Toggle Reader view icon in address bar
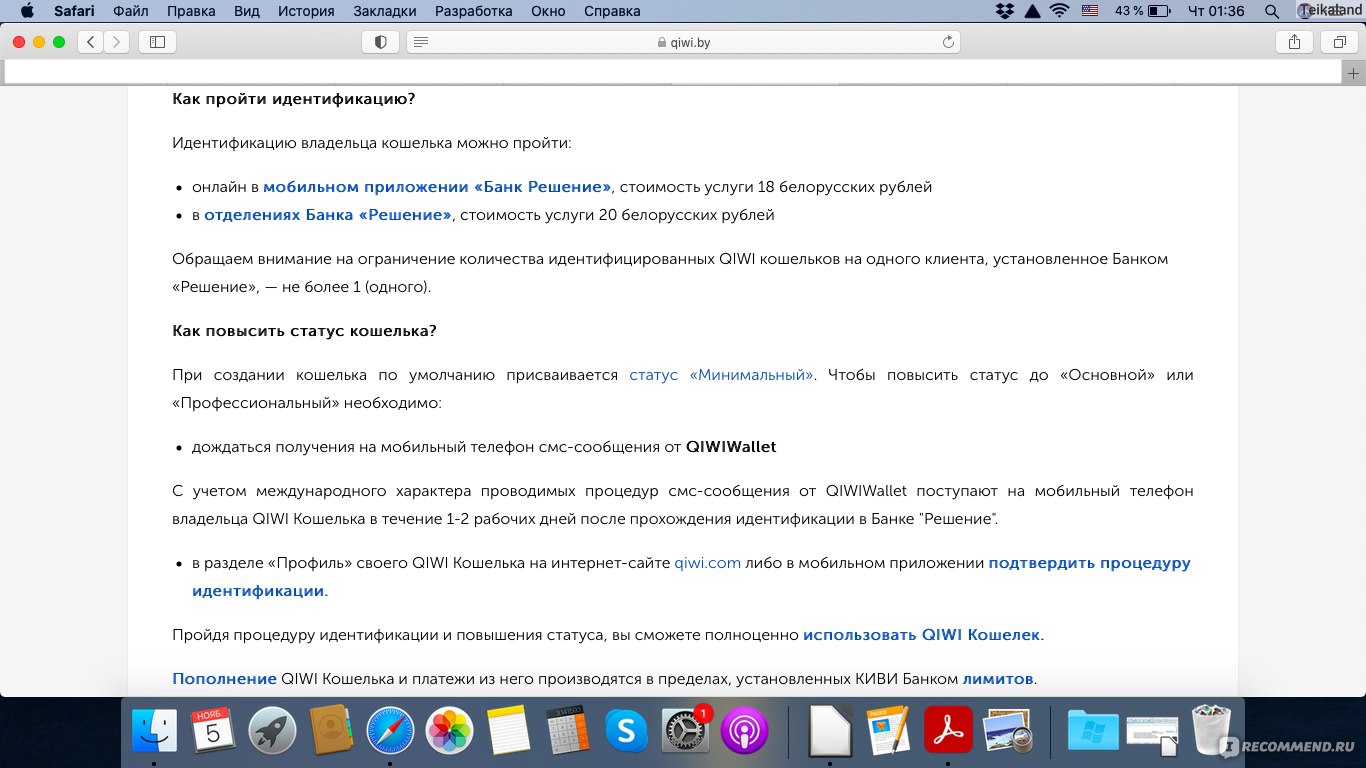Screen dimensions: 1366x768 (x=421, y=42)
